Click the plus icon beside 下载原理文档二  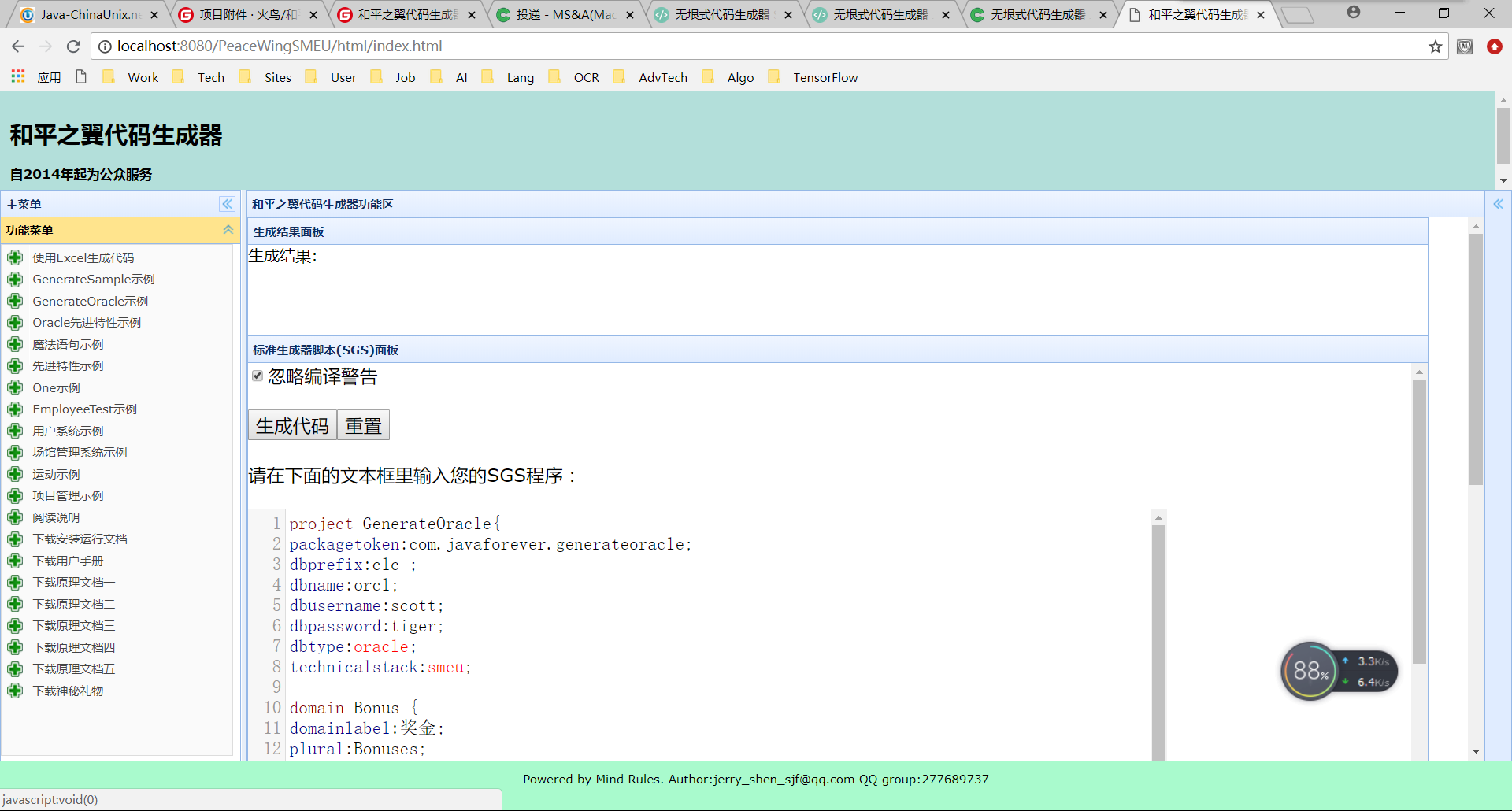(x=15, y=604)
